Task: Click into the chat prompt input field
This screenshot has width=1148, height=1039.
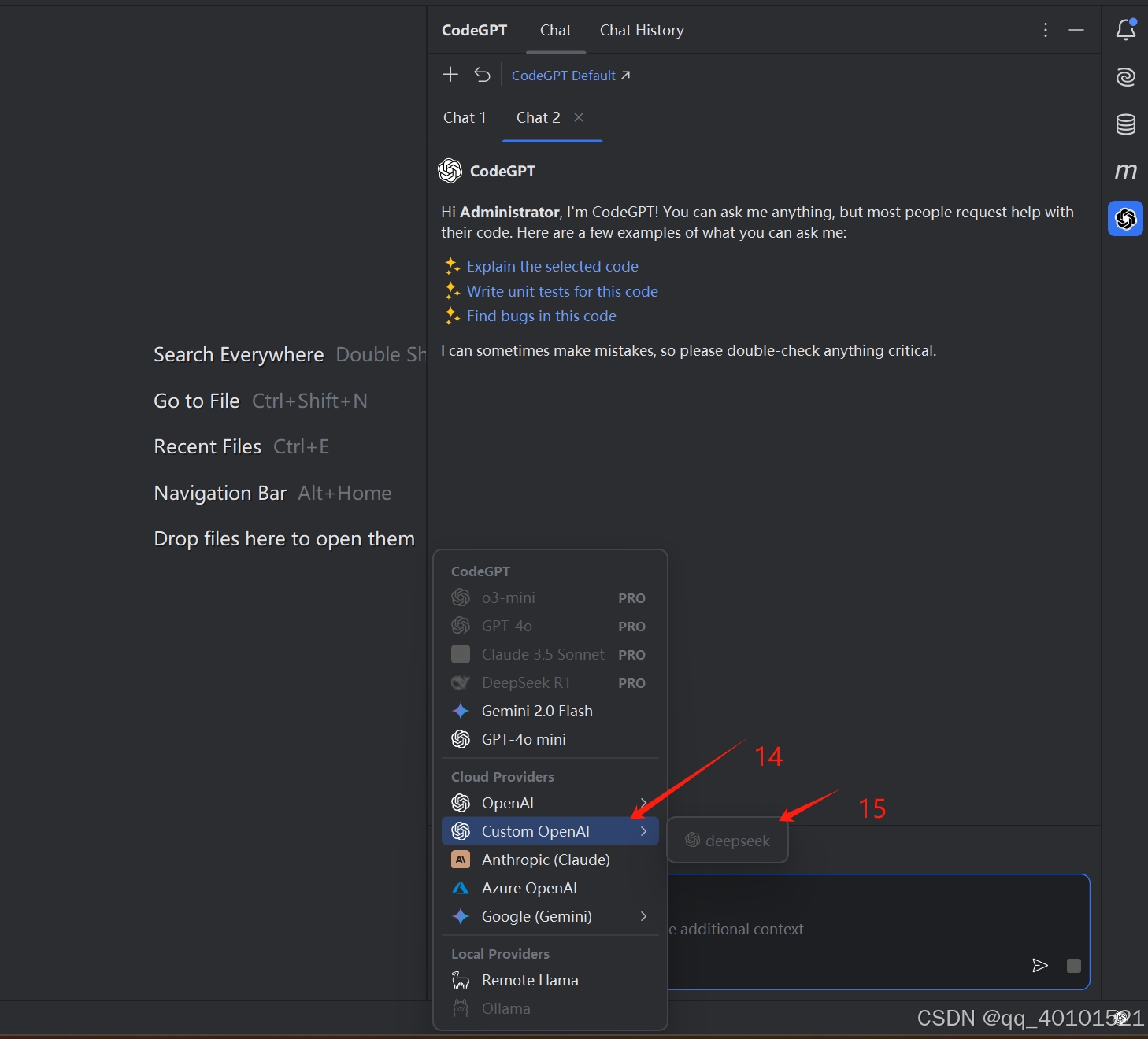Action: pos(878,930)
